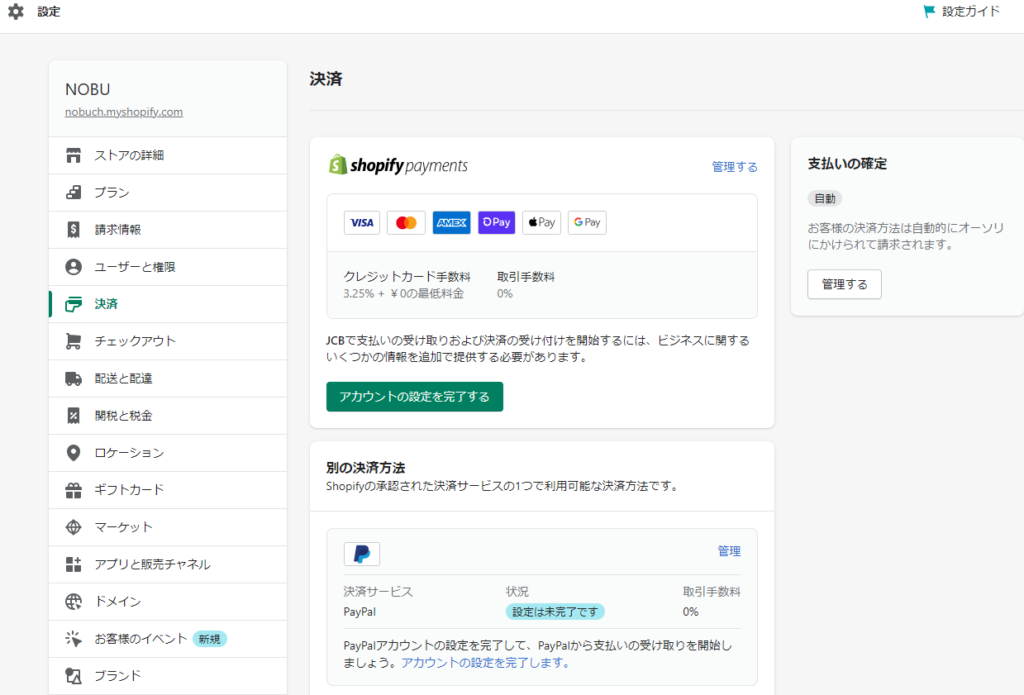Select the VISA card icon

(x=362, y=222)
